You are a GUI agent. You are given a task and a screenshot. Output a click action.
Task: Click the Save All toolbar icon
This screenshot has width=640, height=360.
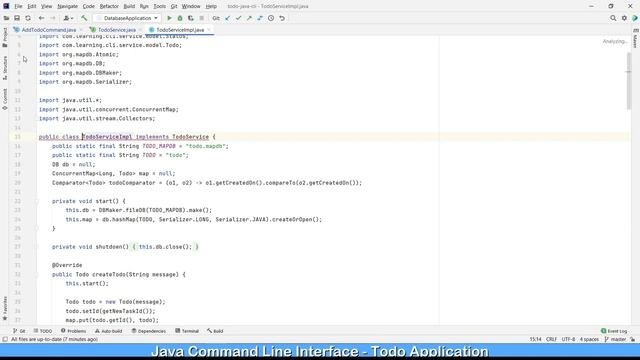point(17,18)
